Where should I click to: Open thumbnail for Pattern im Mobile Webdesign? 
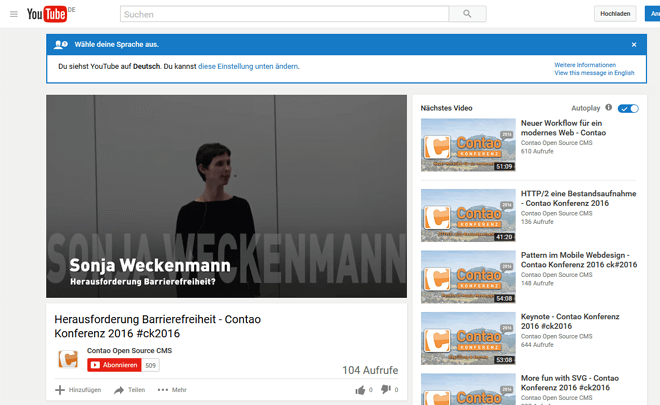[x=468, y=277]
